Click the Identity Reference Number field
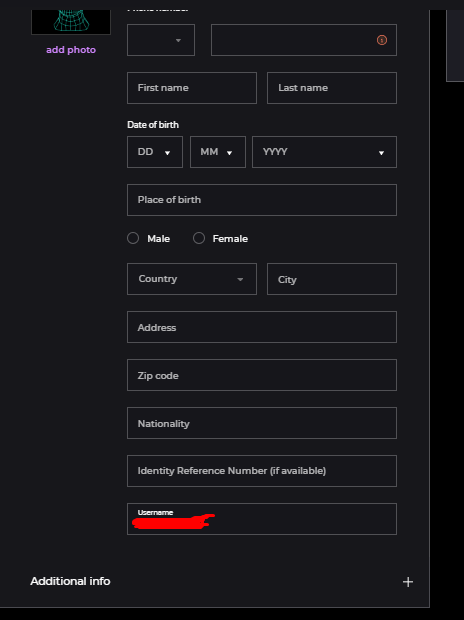This screenshot has height=620, width=464. pos(262,471)
